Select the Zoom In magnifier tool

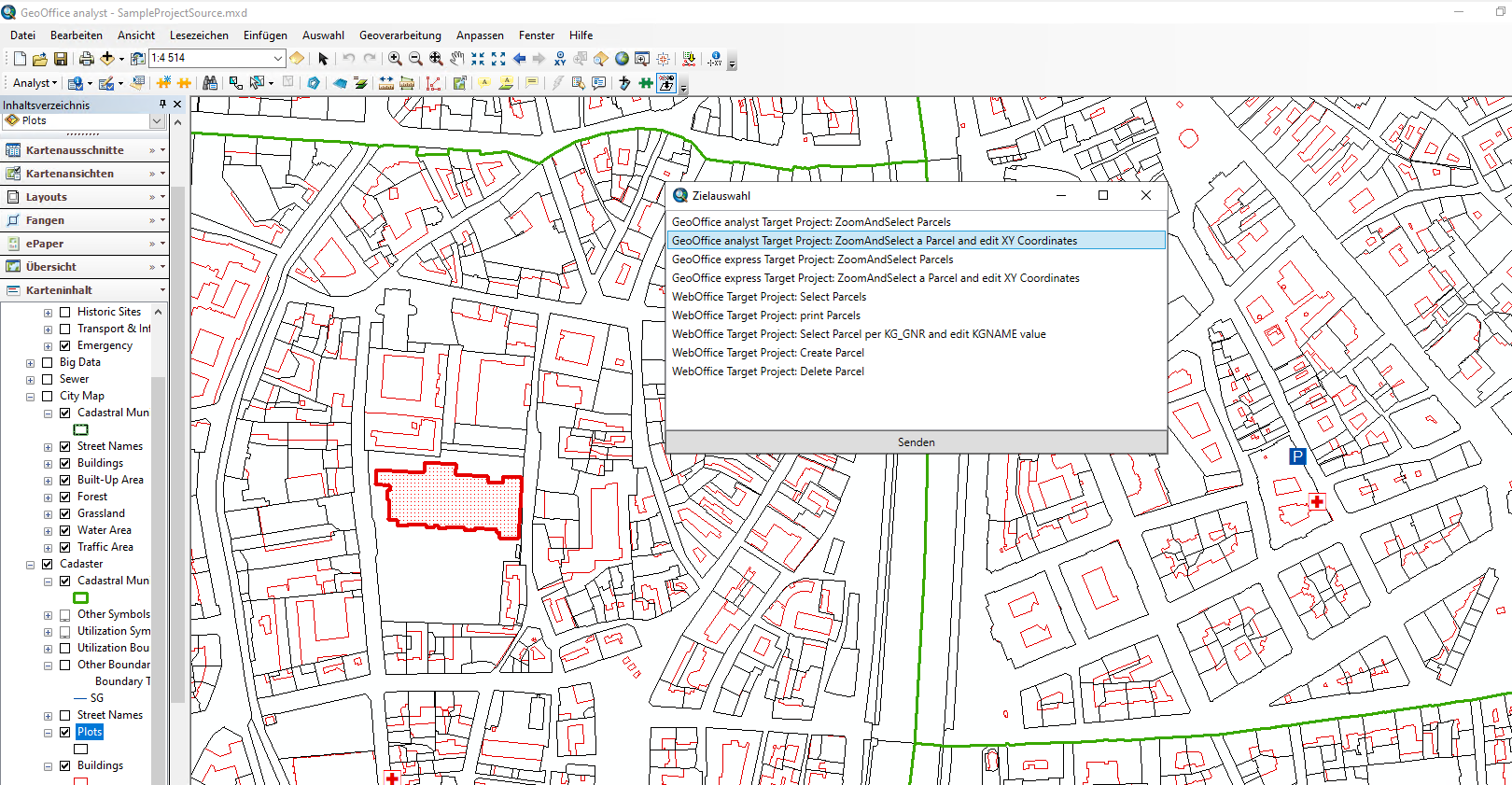pos(395,59)
